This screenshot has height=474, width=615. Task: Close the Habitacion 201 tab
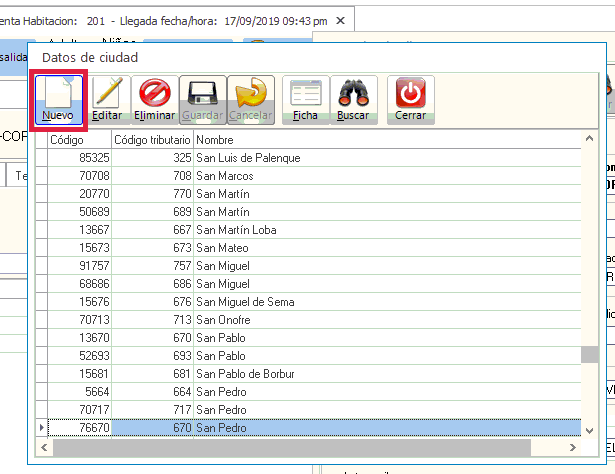coord(341,19)
